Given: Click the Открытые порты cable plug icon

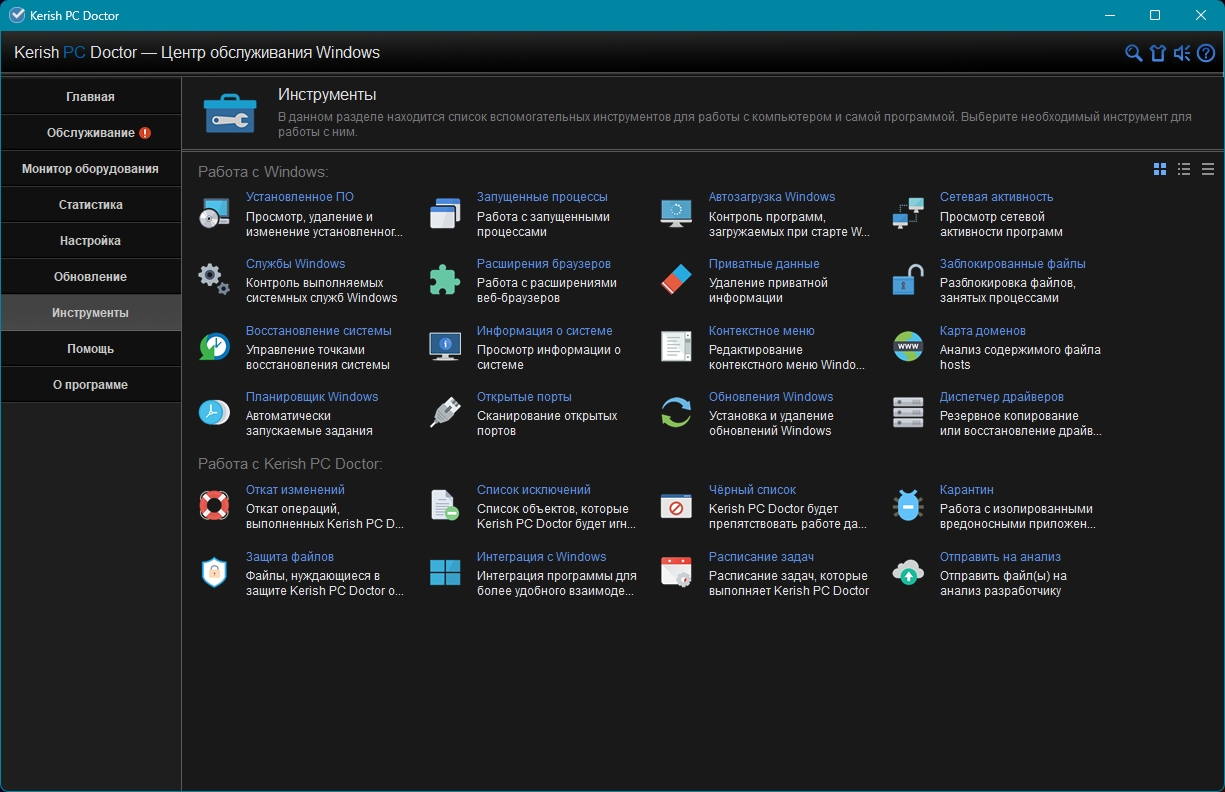Looking at the screenshot, I should 445,413.
